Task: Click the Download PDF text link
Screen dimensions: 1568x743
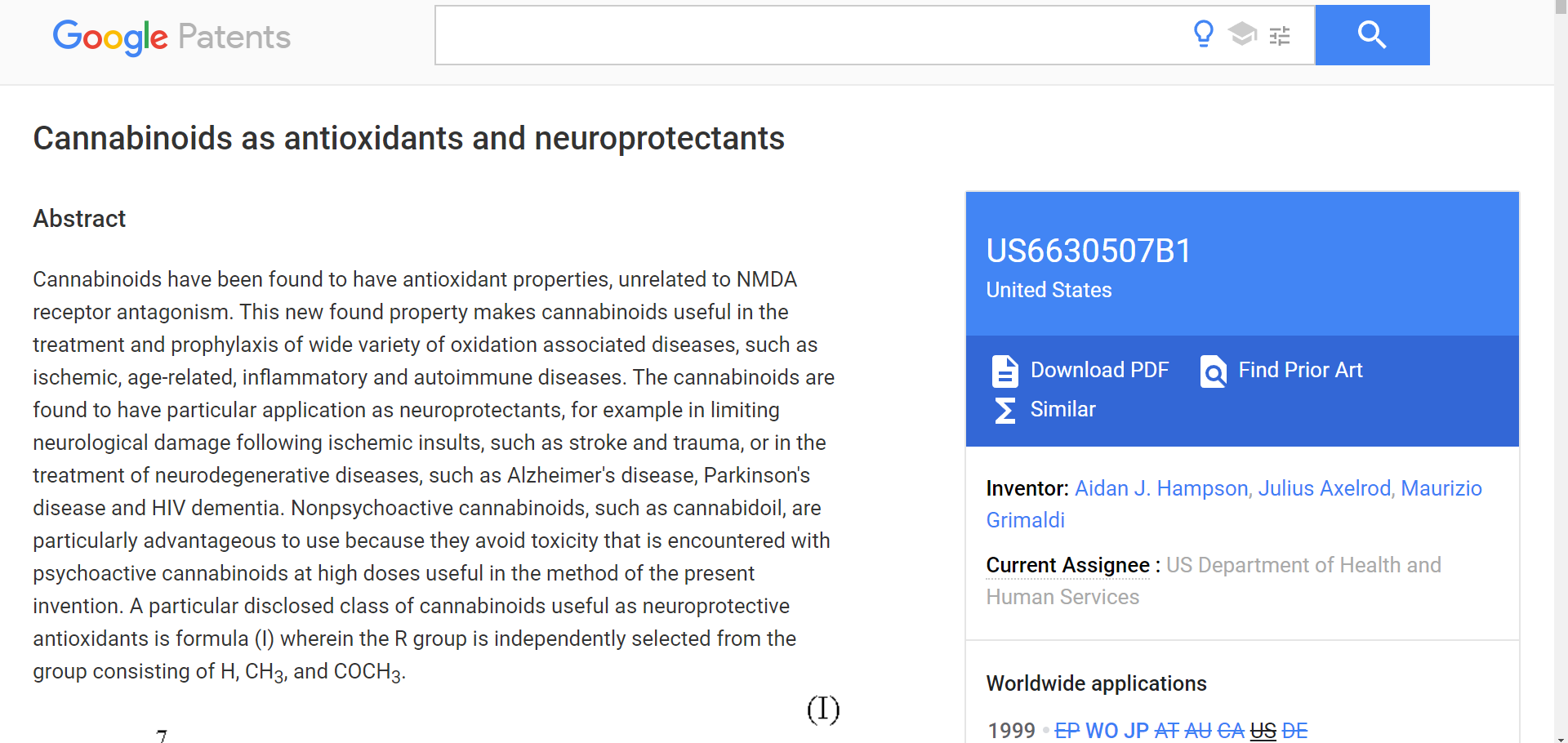Action: (x=1099, y=370)
